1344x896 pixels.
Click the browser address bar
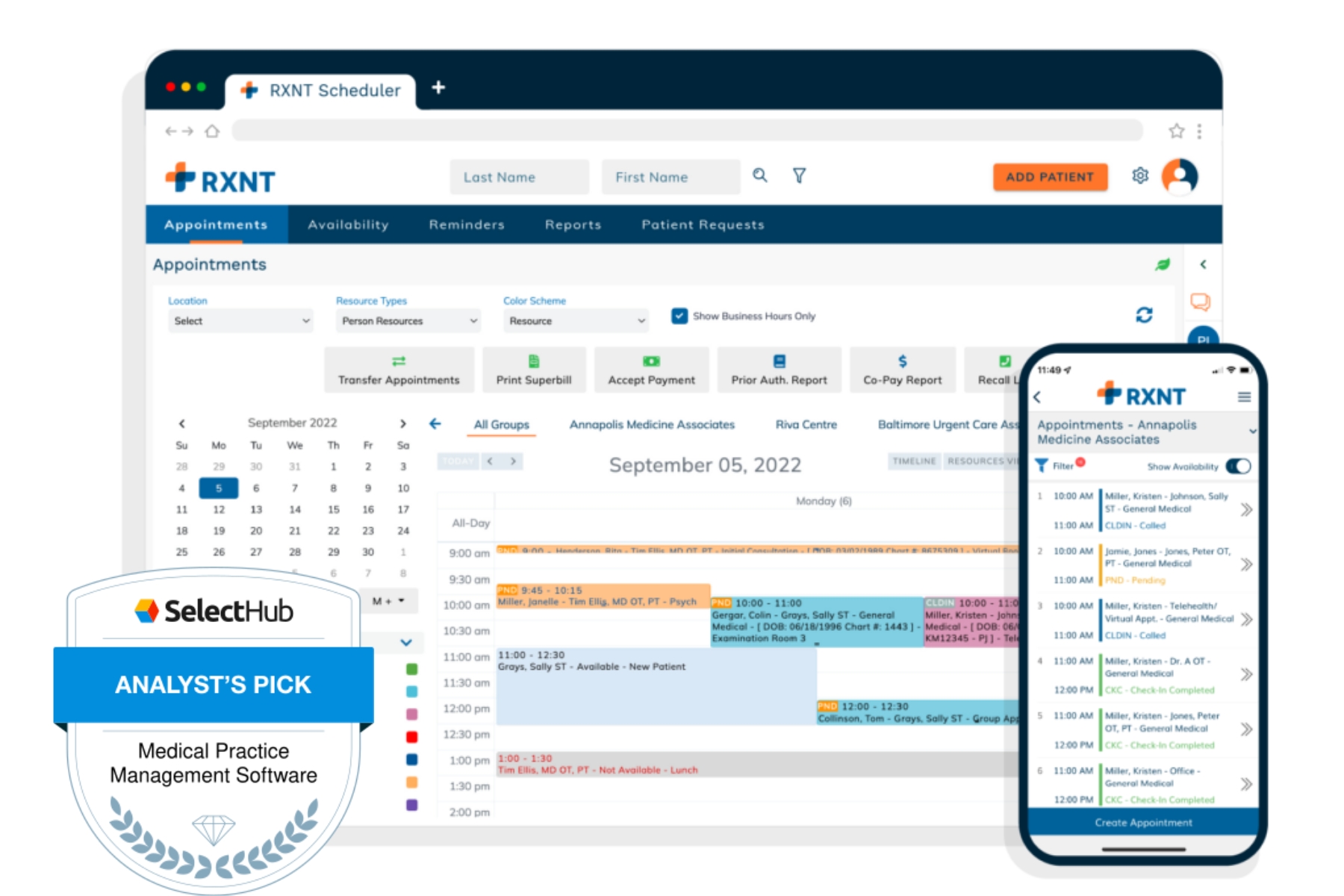pos(687,131)
